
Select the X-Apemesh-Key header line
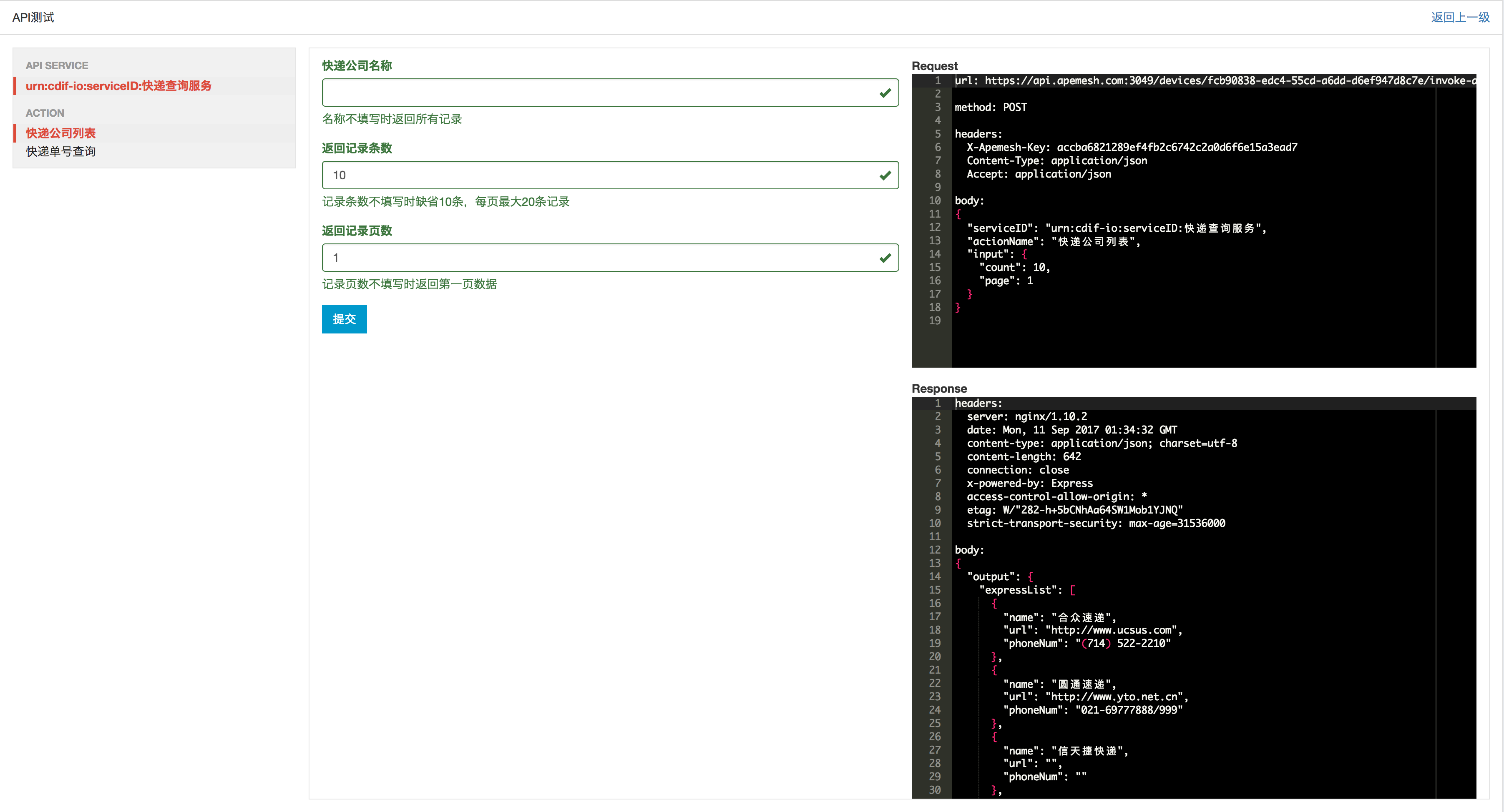click(1132, 148)
